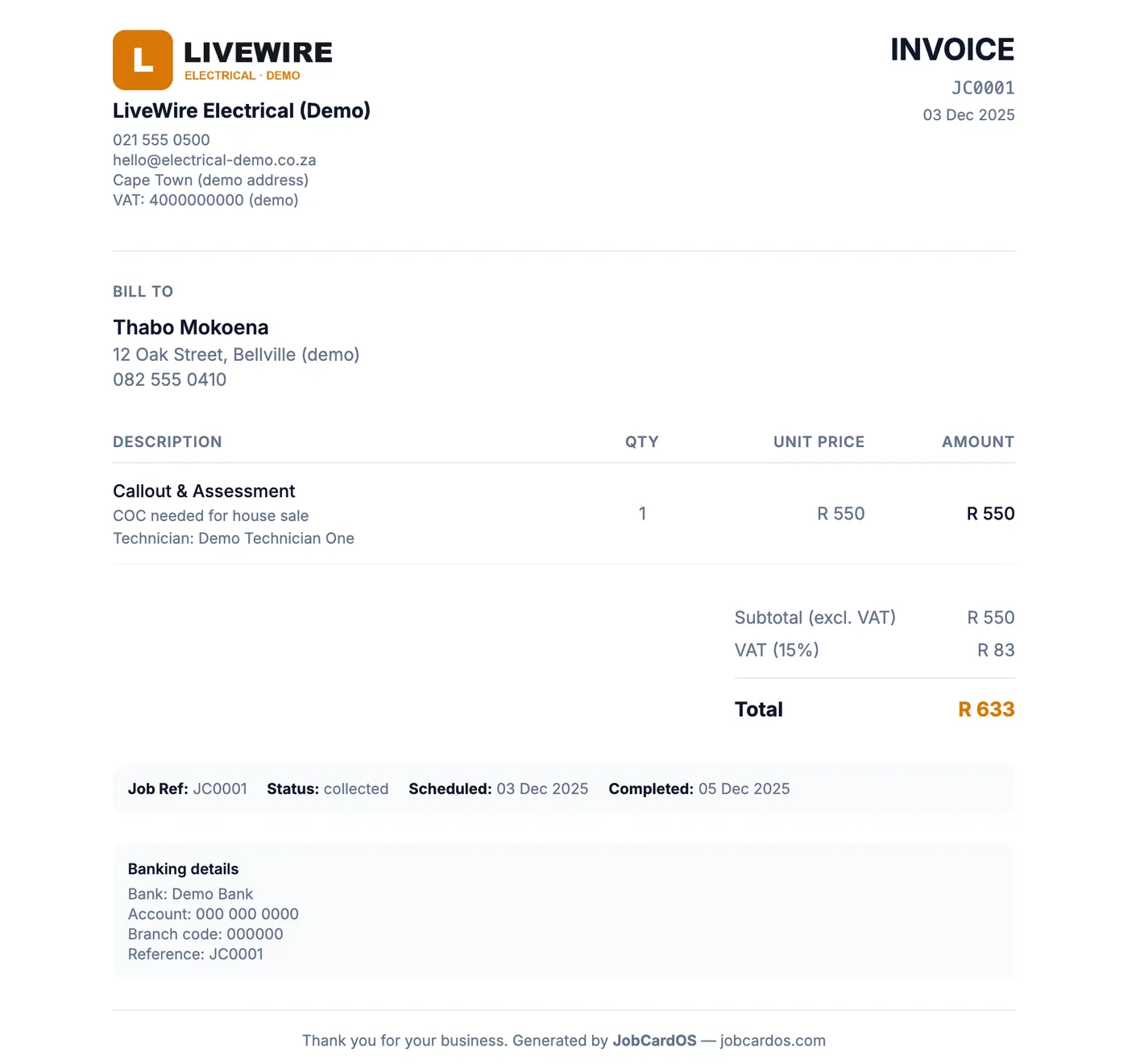Click the note COC needed for house sale
This screenshot has height=1064, width=1128.
[x=210, y=516]
